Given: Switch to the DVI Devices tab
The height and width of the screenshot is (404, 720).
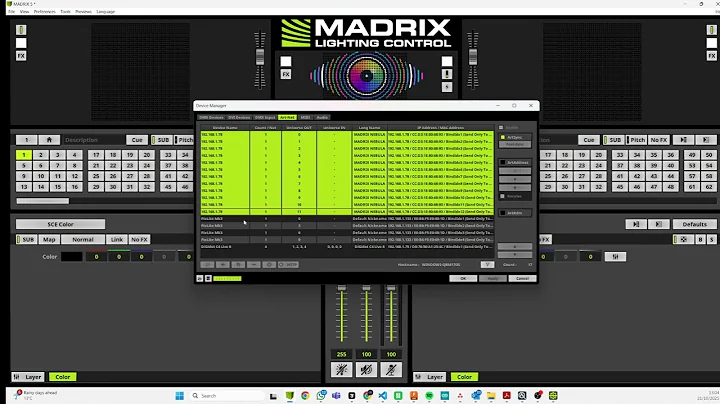Looking at the screenshot, I should (239, 118).
